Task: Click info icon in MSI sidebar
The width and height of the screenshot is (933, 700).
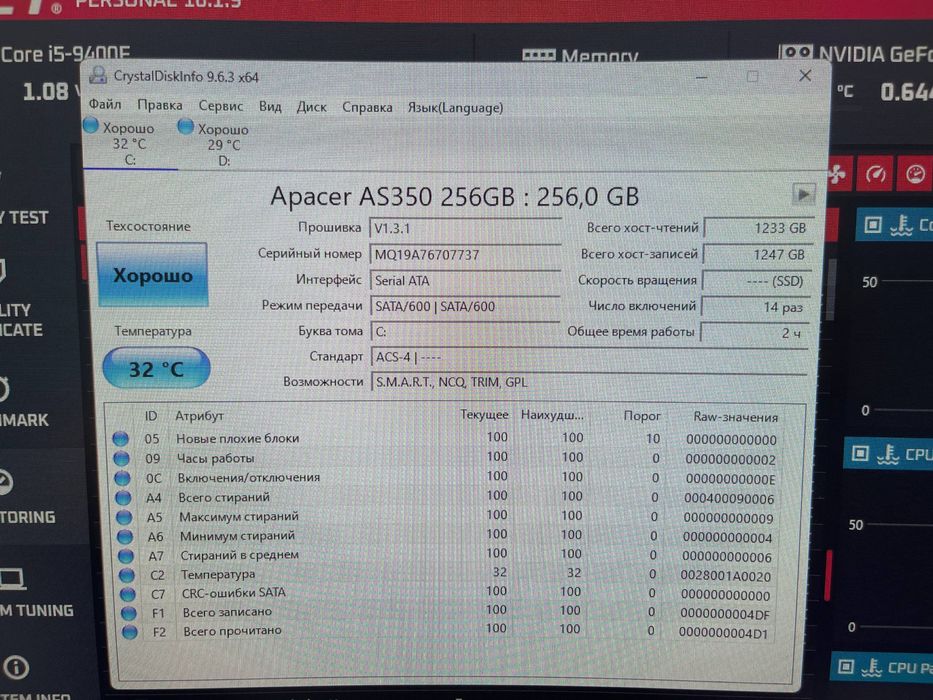Action: point(16,667)
